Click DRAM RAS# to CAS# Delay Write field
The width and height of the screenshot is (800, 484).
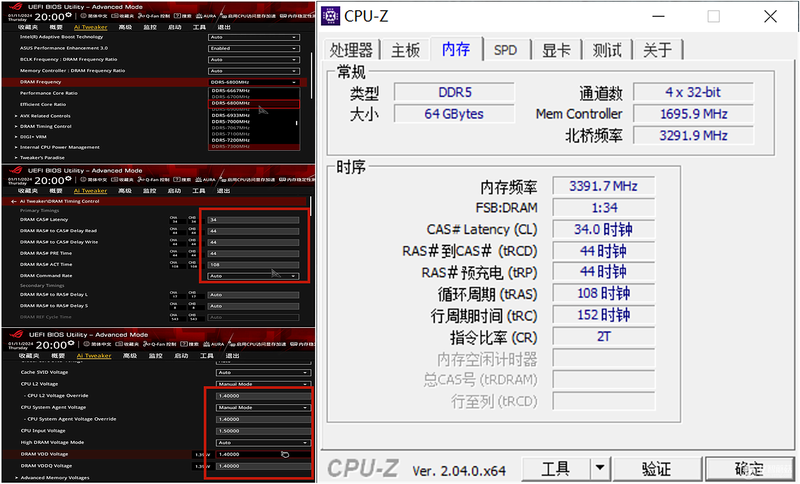pyautogui.click(x=254, y=242)
